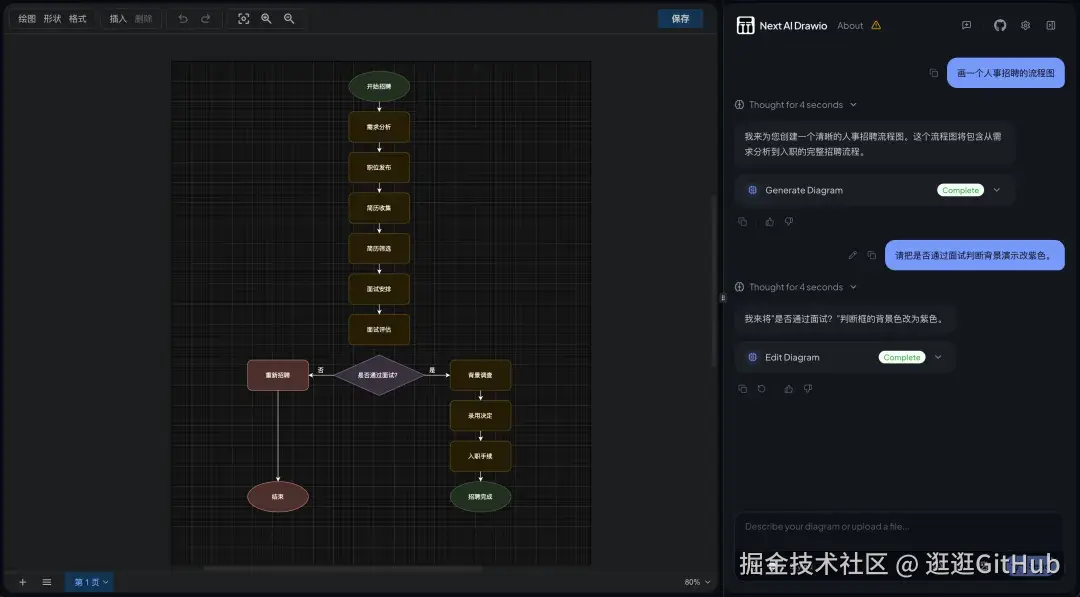The width and height of the screenshot is (1080, 597).
Task: Open the 80% zoom level dropdown
Action: click(695, 581)
